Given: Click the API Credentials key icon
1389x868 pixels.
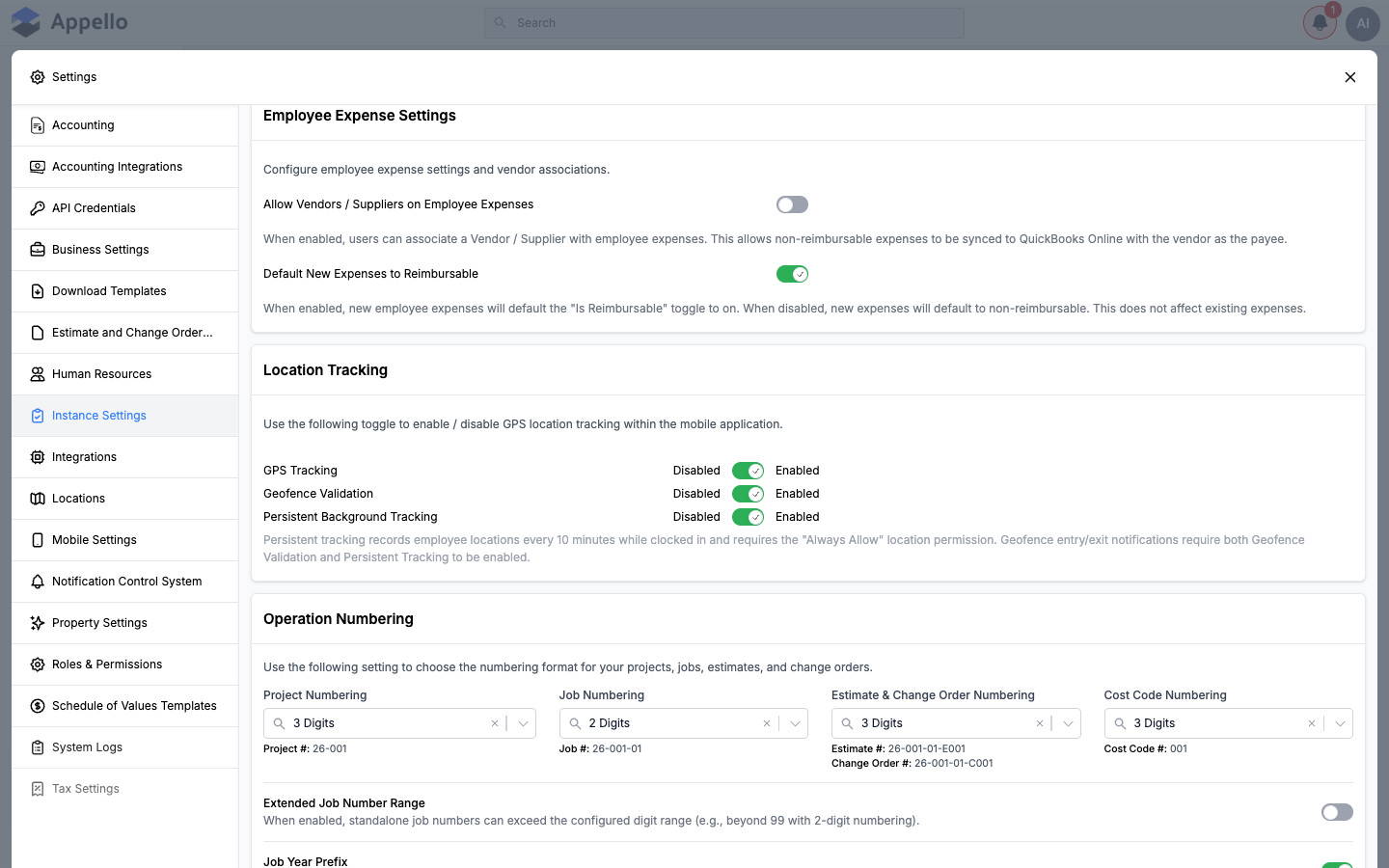Looking at the screenshot, I should (x=38, y=208).
